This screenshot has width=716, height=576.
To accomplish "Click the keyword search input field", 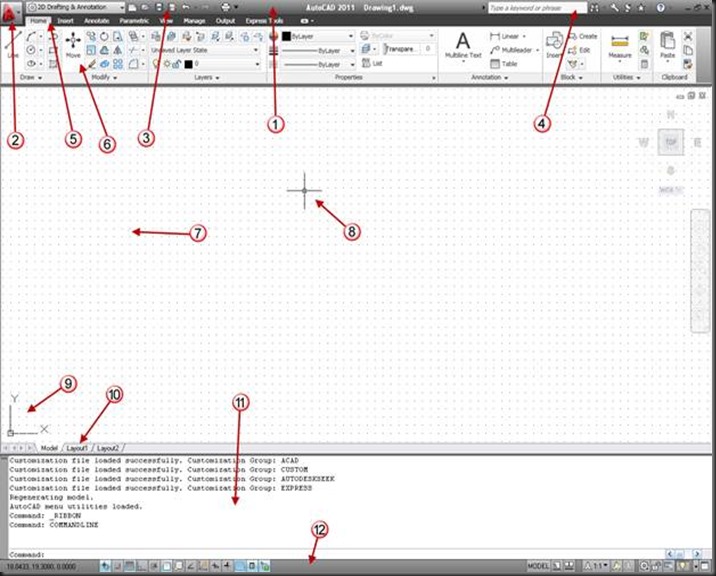I will point(537,8).
